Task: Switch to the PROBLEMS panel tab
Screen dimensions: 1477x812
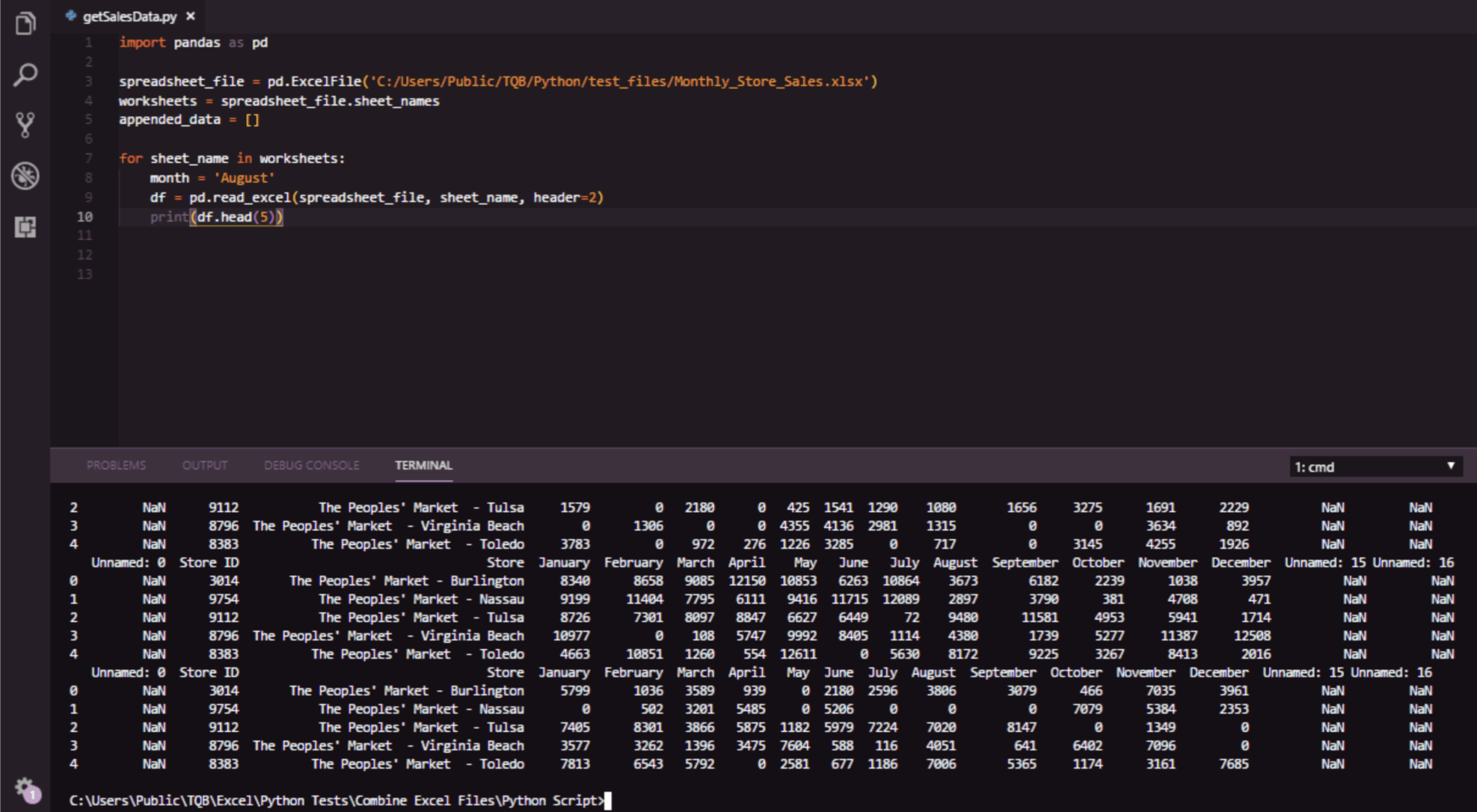Action: click(116, 465)
